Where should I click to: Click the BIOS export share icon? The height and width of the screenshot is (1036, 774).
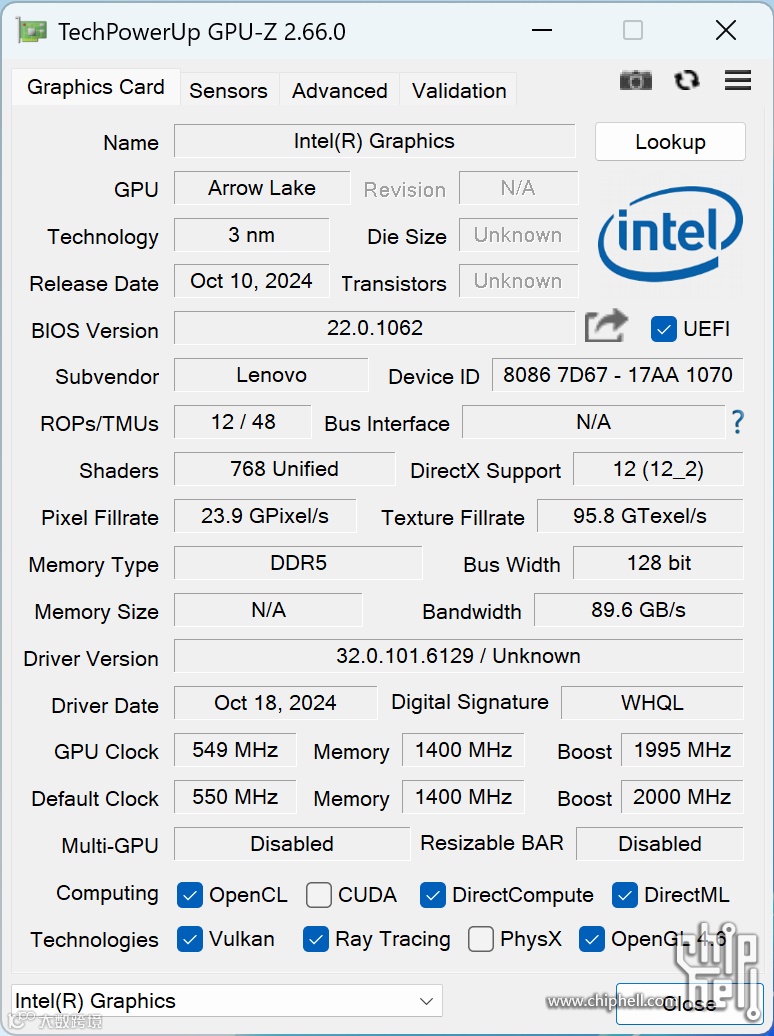tap(606, 326)
